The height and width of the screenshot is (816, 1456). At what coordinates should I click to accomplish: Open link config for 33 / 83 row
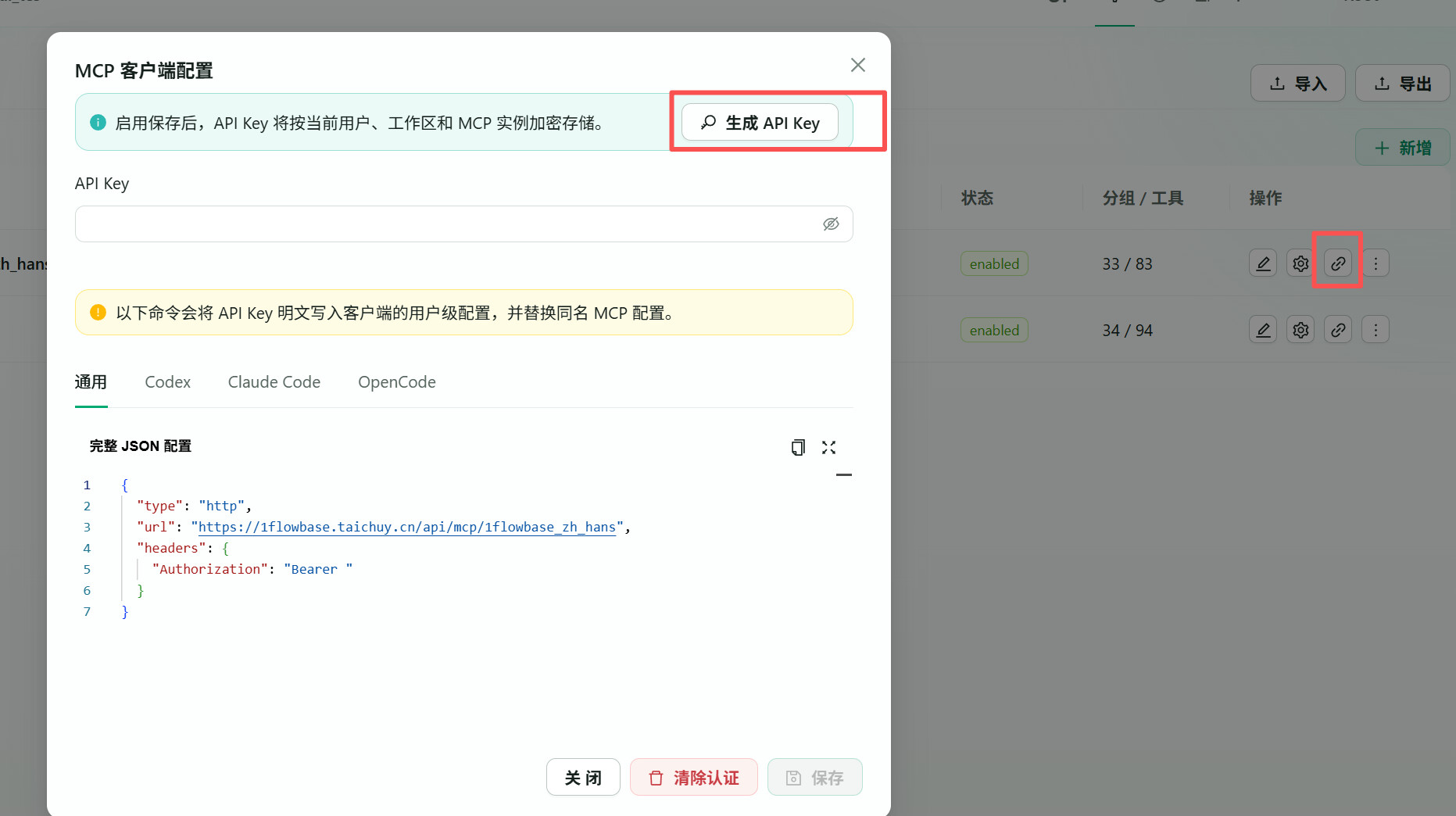point(1338,263)
